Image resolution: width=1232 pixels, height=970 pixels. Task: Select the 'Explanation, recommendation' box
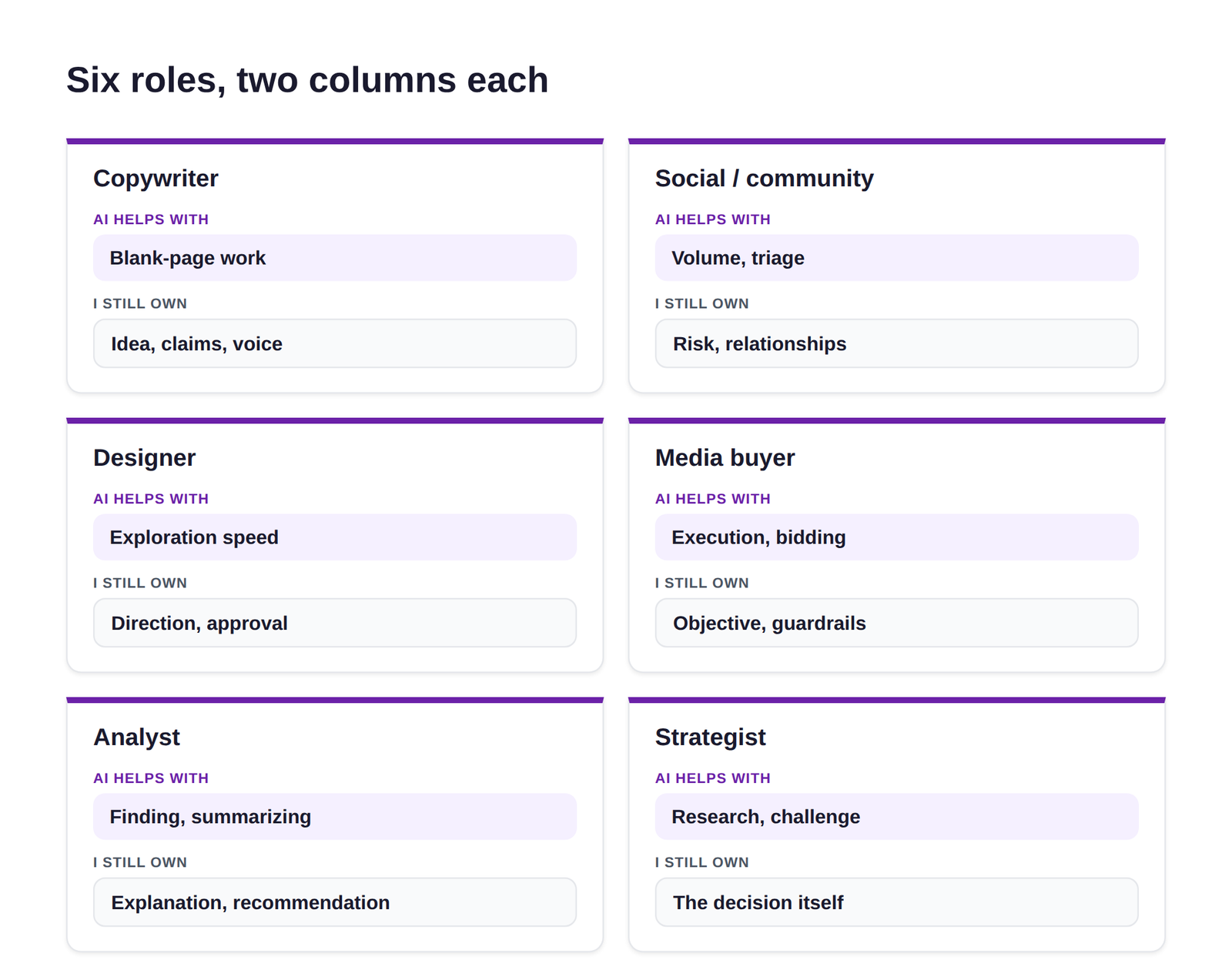tap(335, 902)
